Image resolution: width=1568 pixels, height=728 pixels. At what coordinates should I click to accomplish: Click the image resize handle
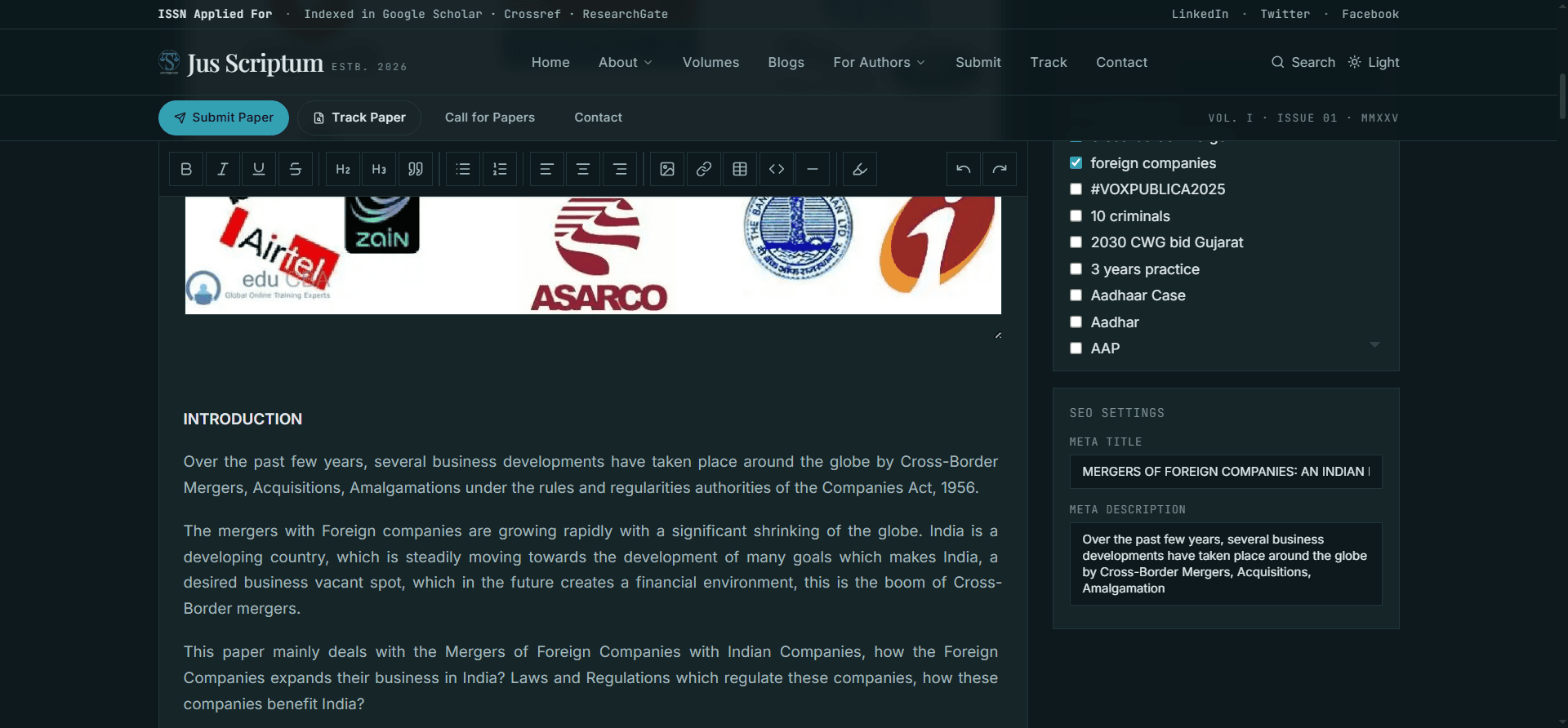click(998, 335)
